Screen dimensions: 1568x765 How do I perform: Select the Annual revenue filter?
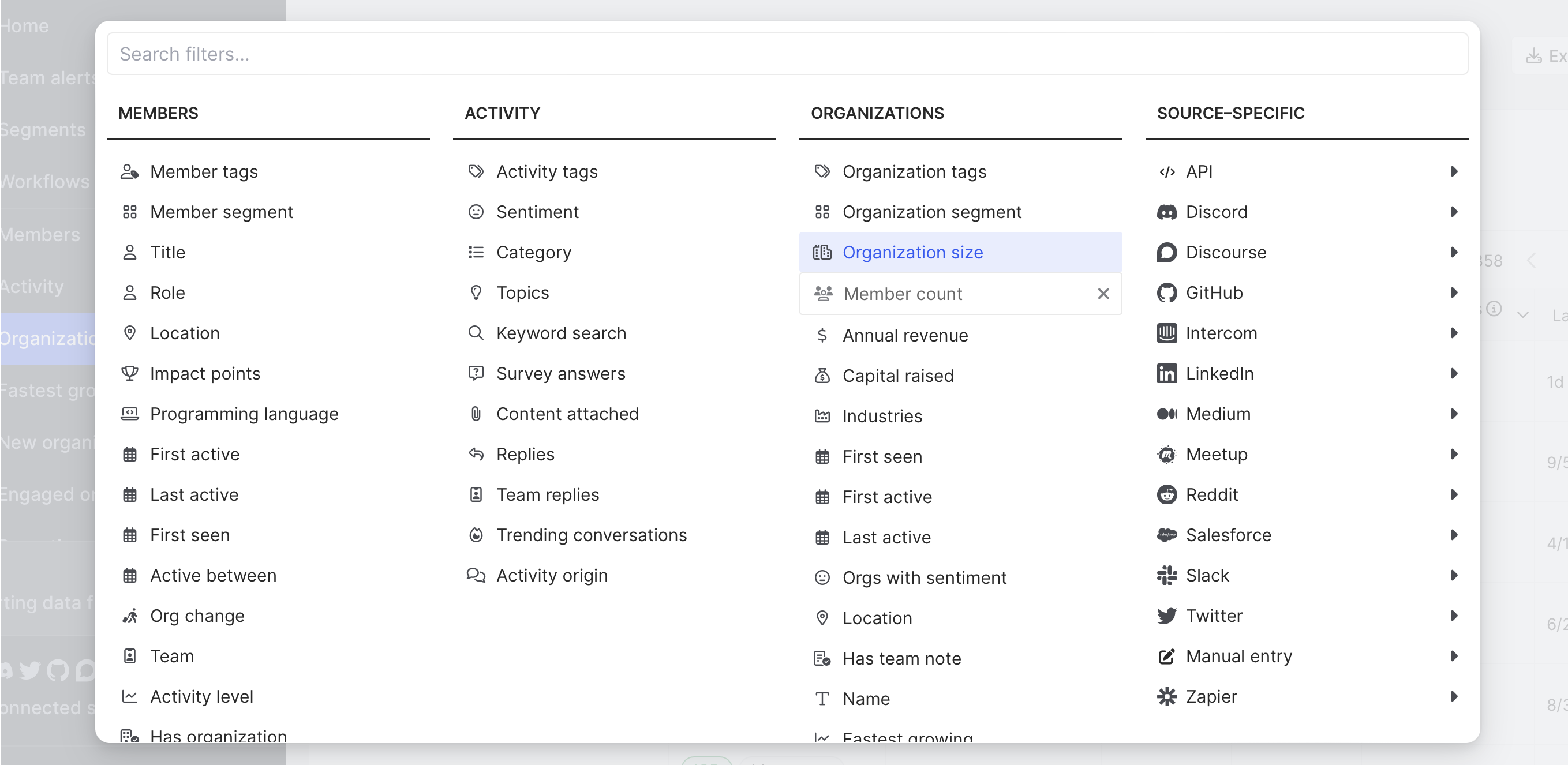904,335
